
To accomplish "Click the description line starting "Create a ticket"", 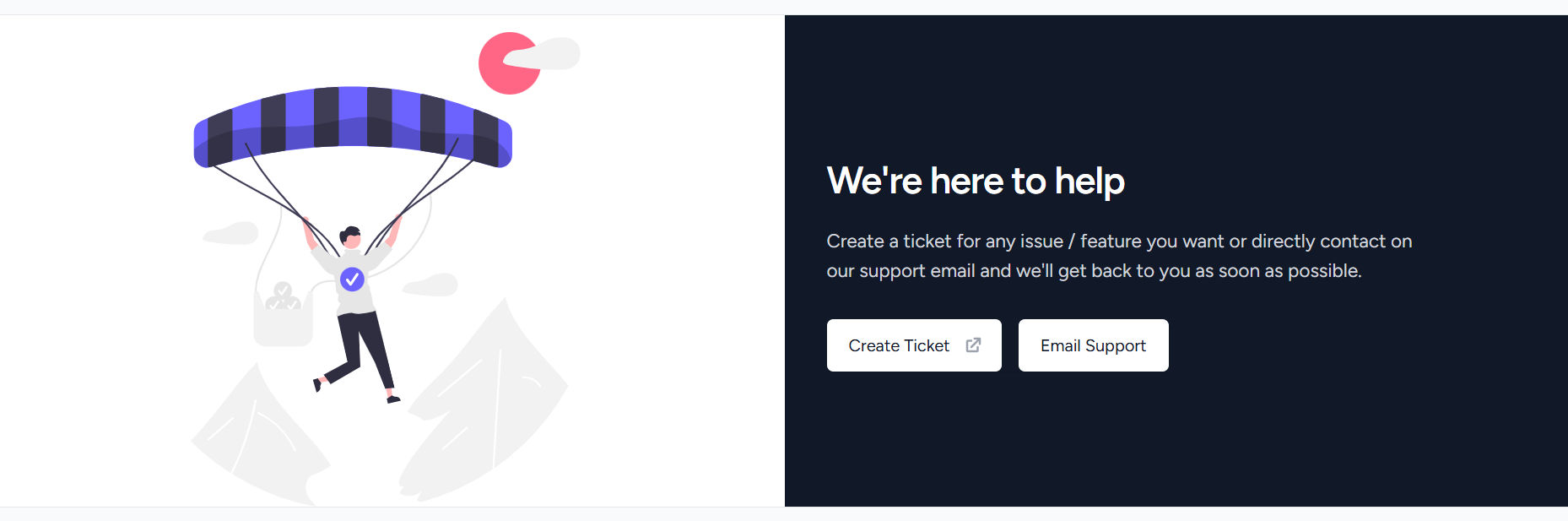I will [x=1118, y=242].
